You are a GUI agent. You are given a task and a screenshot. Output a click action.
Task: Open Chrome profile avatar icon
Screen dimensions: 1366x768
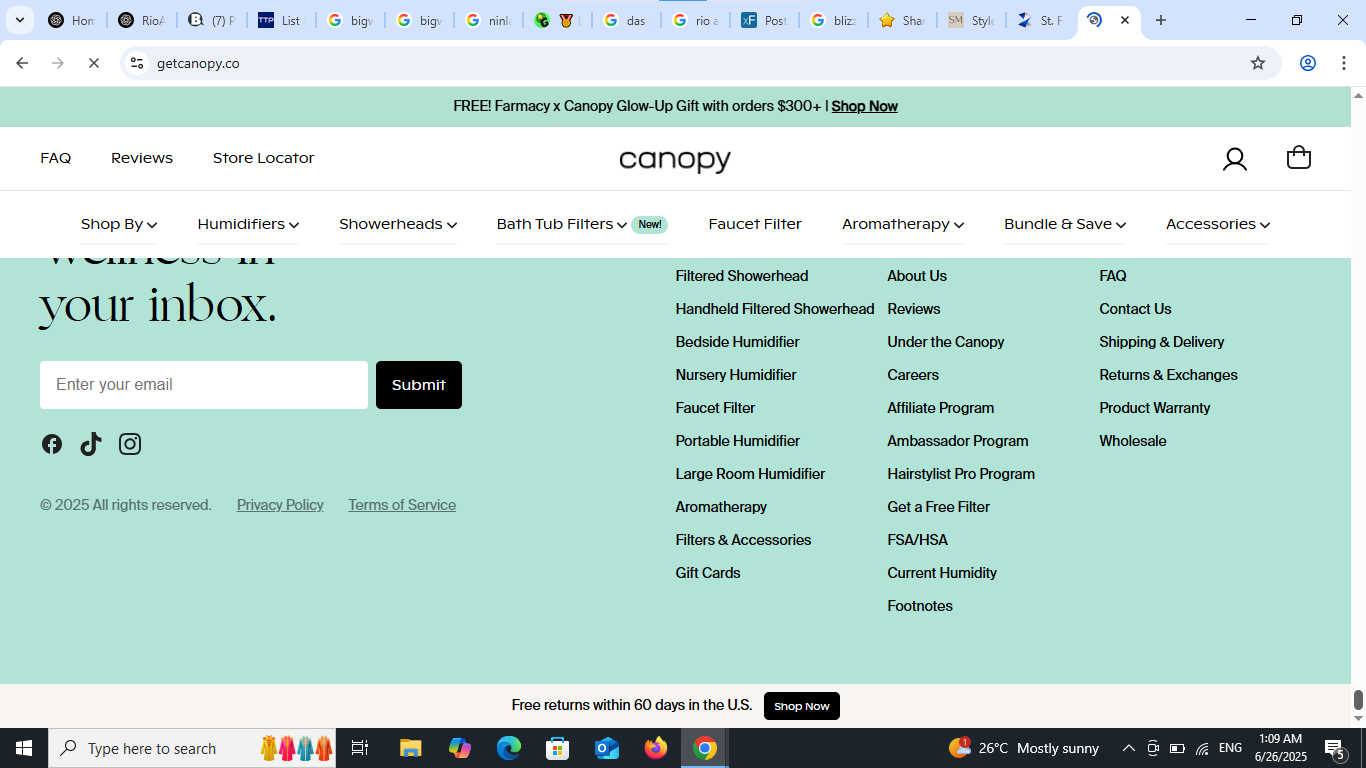click(1307, 63)
